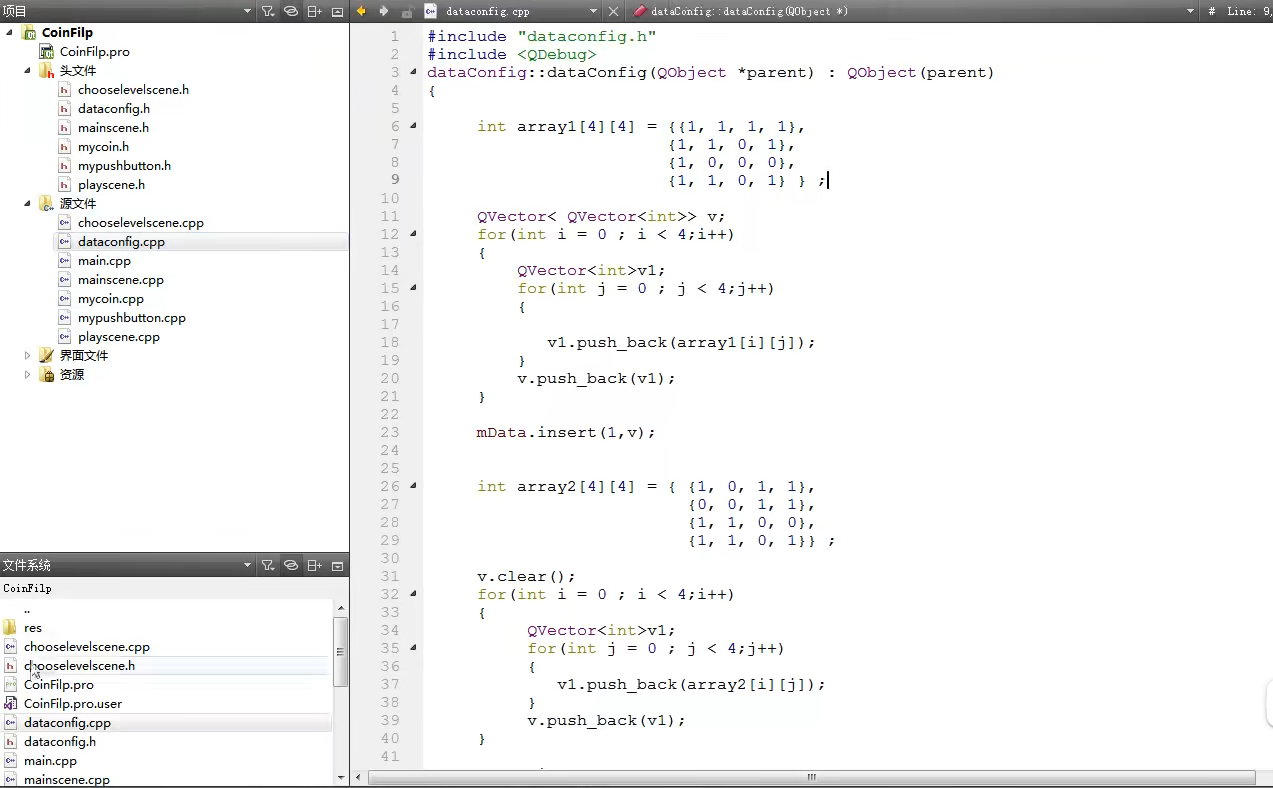1273x788 pixels.
Task: Open filter options in 文件系统 panel
Action: click(x=268, y=565)
